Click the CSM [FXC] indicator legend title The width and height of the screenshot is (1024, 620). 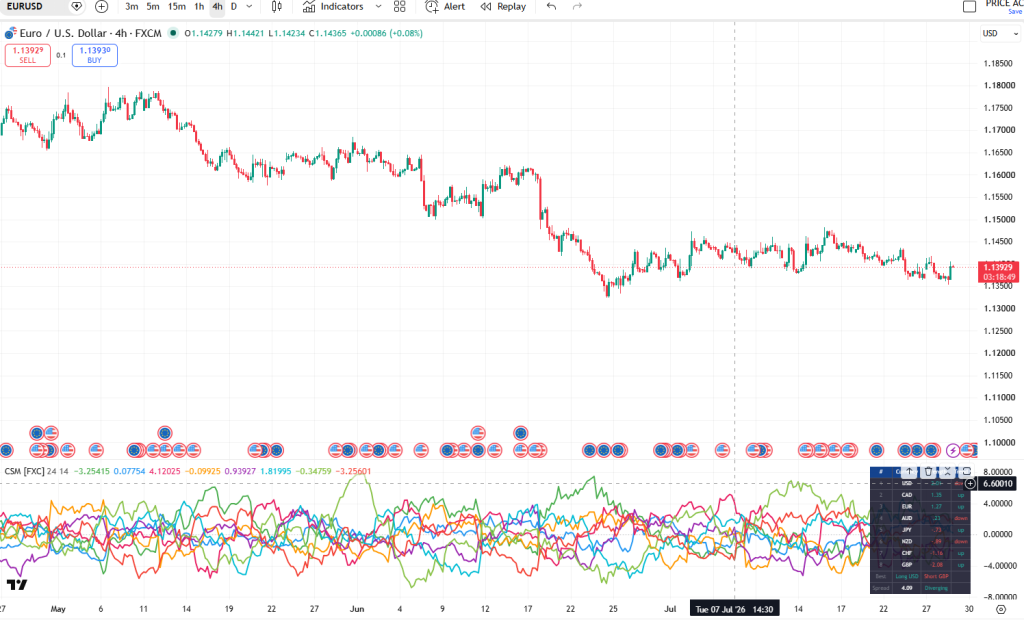[x=24, y=471]
